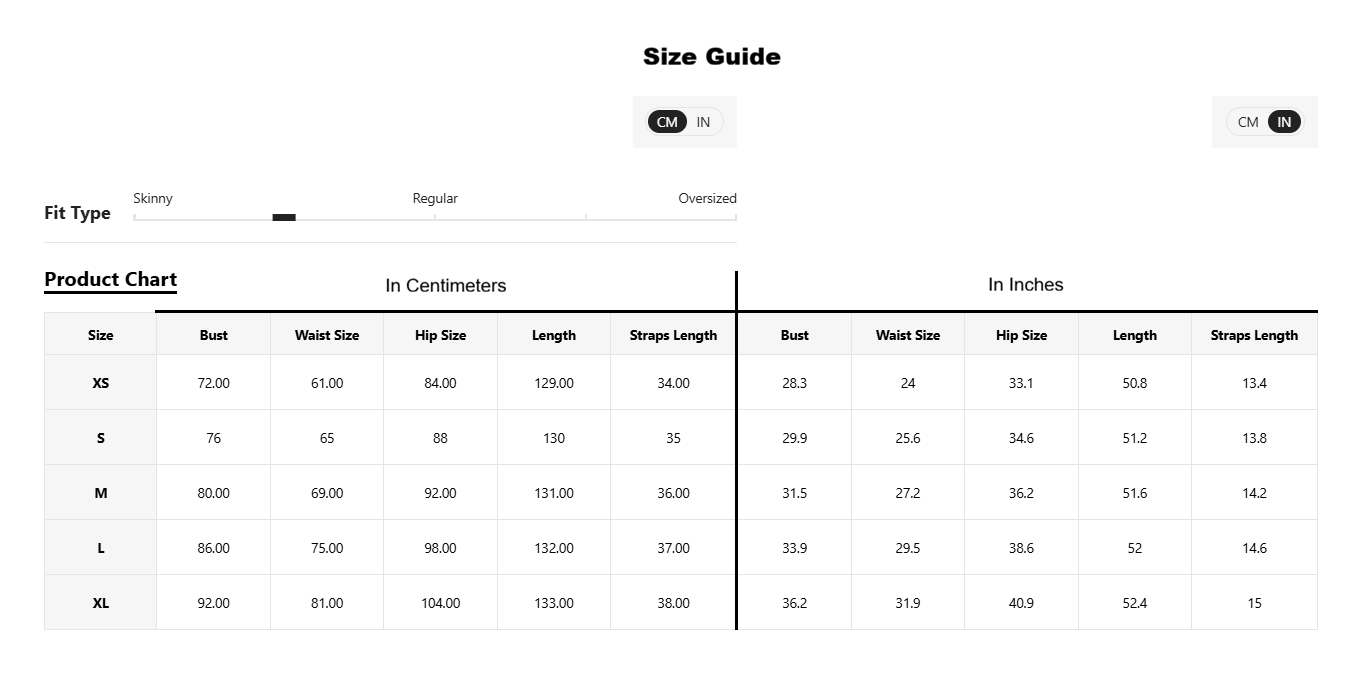Click the L size row header
Viewport: 1372px width, 700px height.
coord(101,548)
